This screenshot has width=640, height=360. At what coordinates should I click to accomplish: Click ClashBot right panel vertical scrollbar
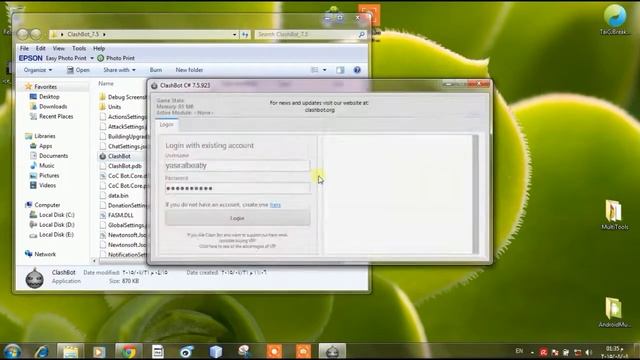475,194
